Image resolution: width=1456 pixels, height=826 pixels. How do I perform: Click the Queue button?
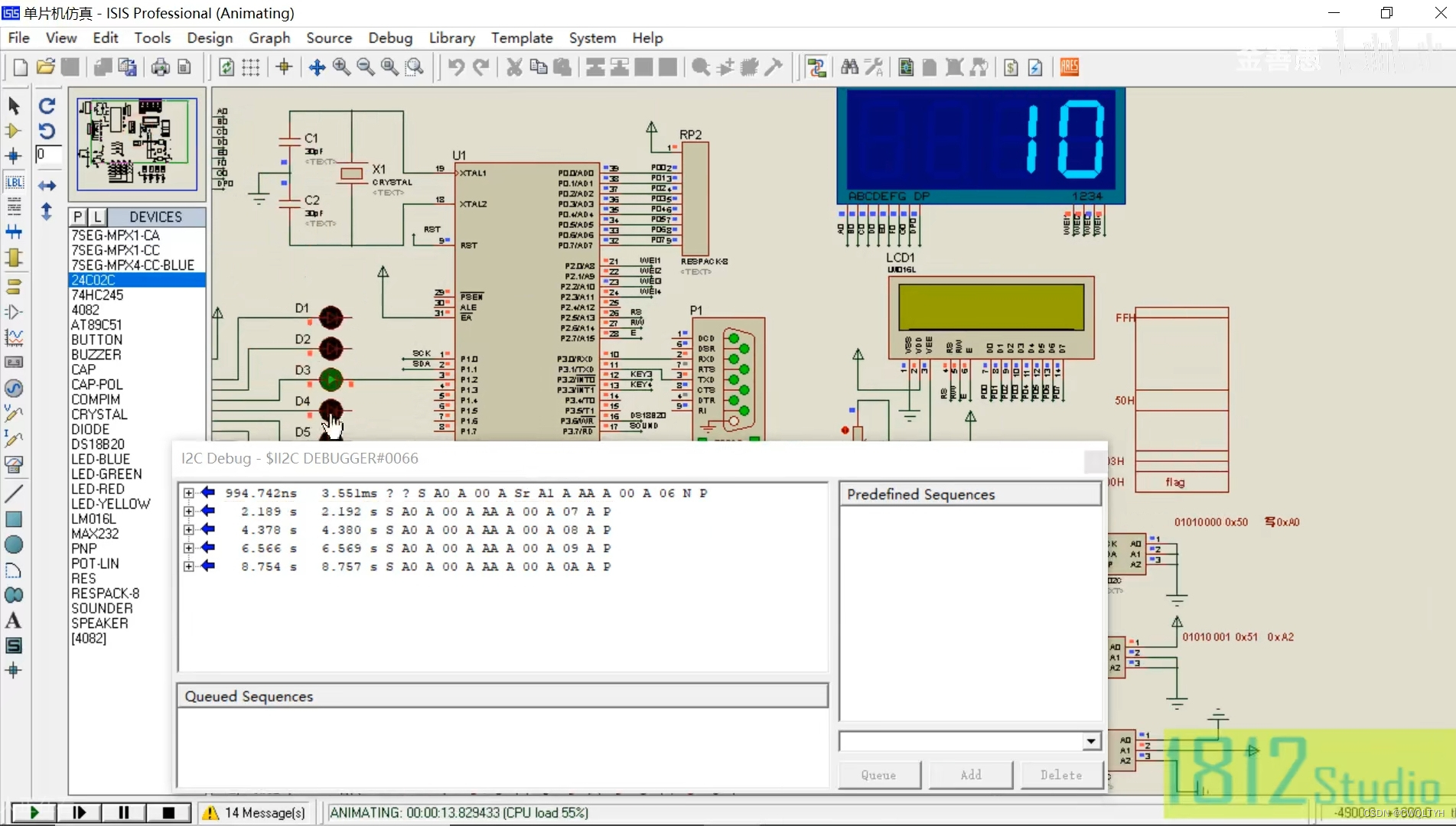(879, 775)
